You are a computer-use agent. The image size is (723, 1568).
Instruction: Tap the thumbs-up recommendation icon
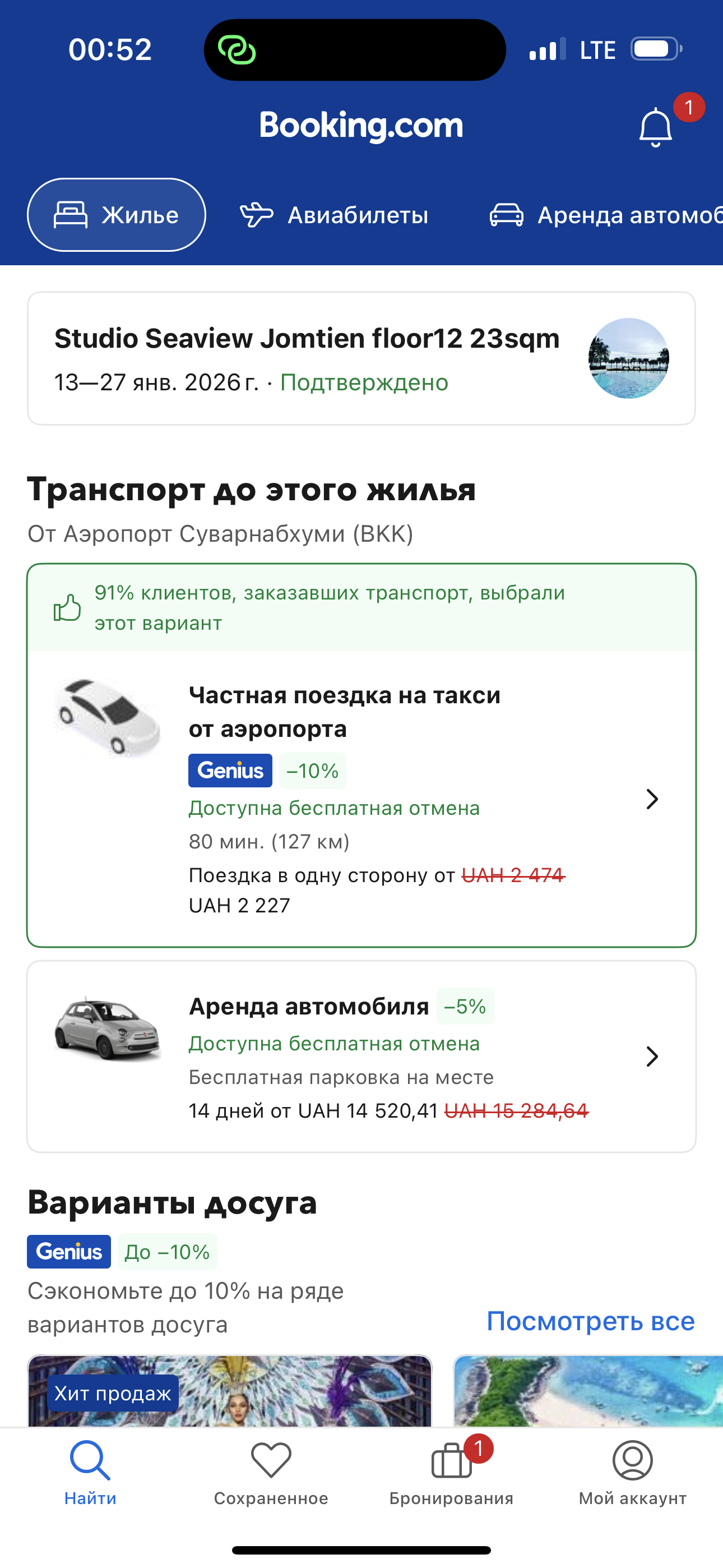pyautogui.click(x=67, y=607)
